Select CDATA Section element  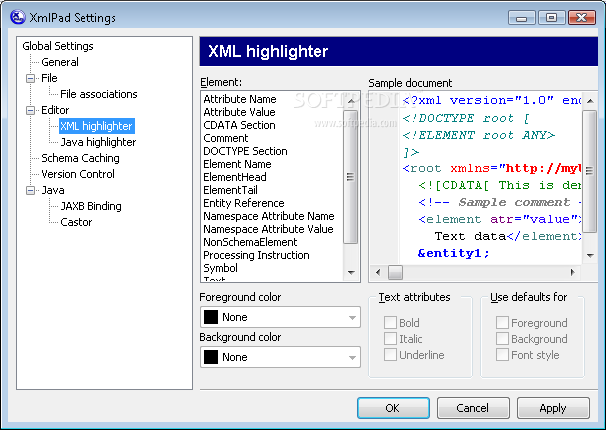(240, 125)
